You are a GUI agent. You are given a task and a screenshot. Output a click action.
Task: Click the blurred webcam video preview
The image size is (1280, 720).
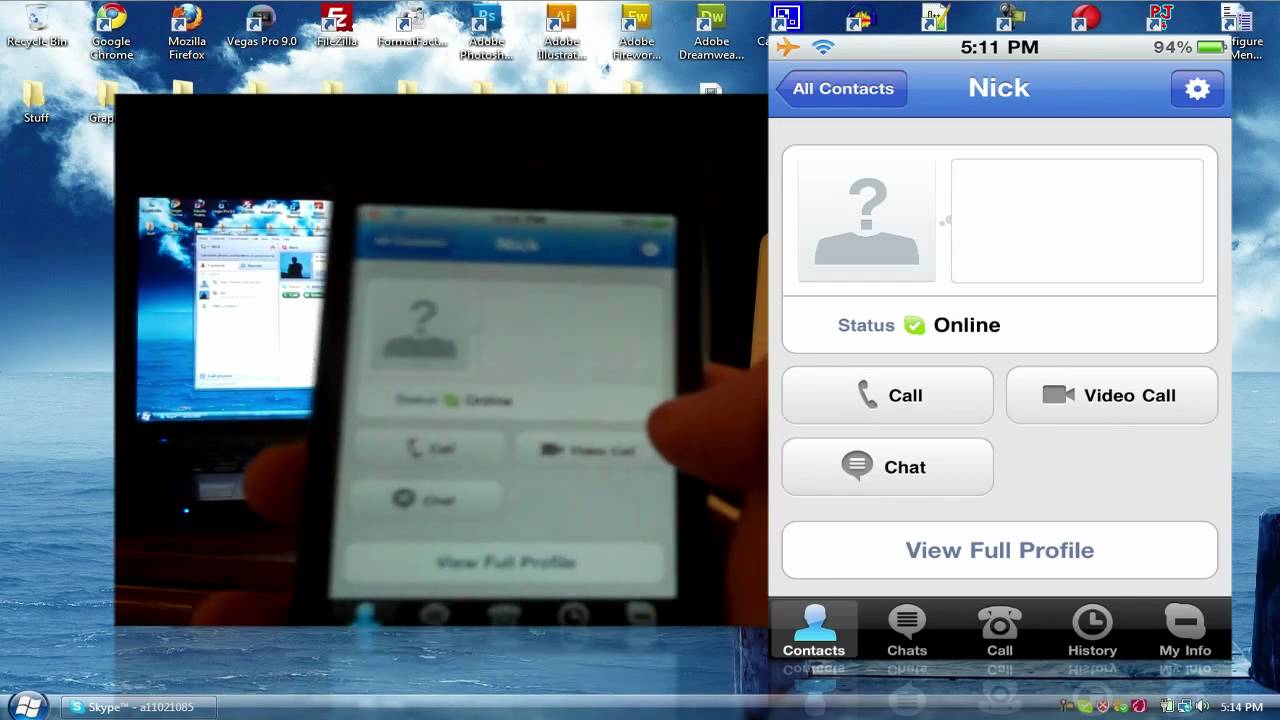(440, 360)
